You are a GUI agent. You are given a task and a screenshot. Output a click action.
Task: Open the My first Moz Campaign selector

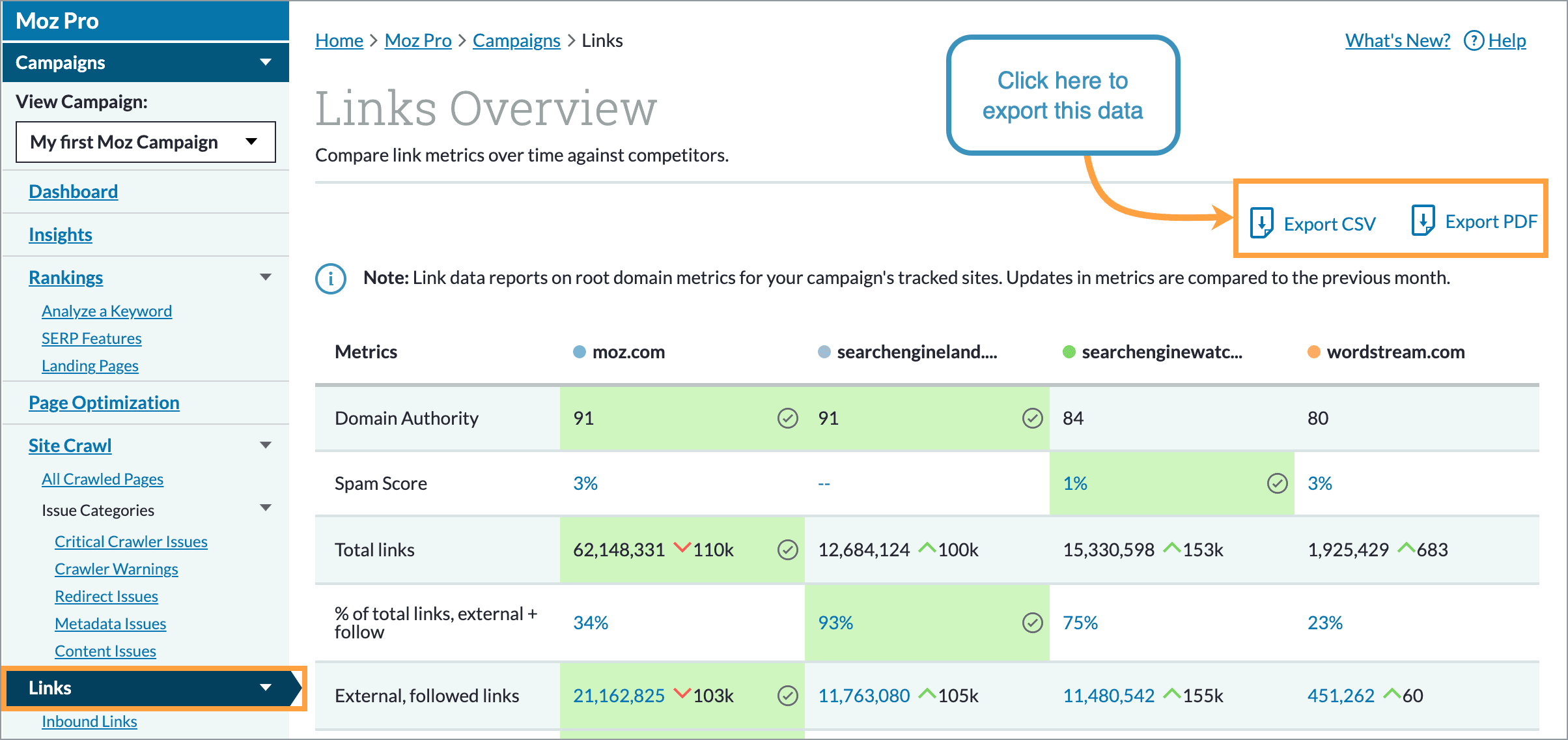tap(145, 141)
